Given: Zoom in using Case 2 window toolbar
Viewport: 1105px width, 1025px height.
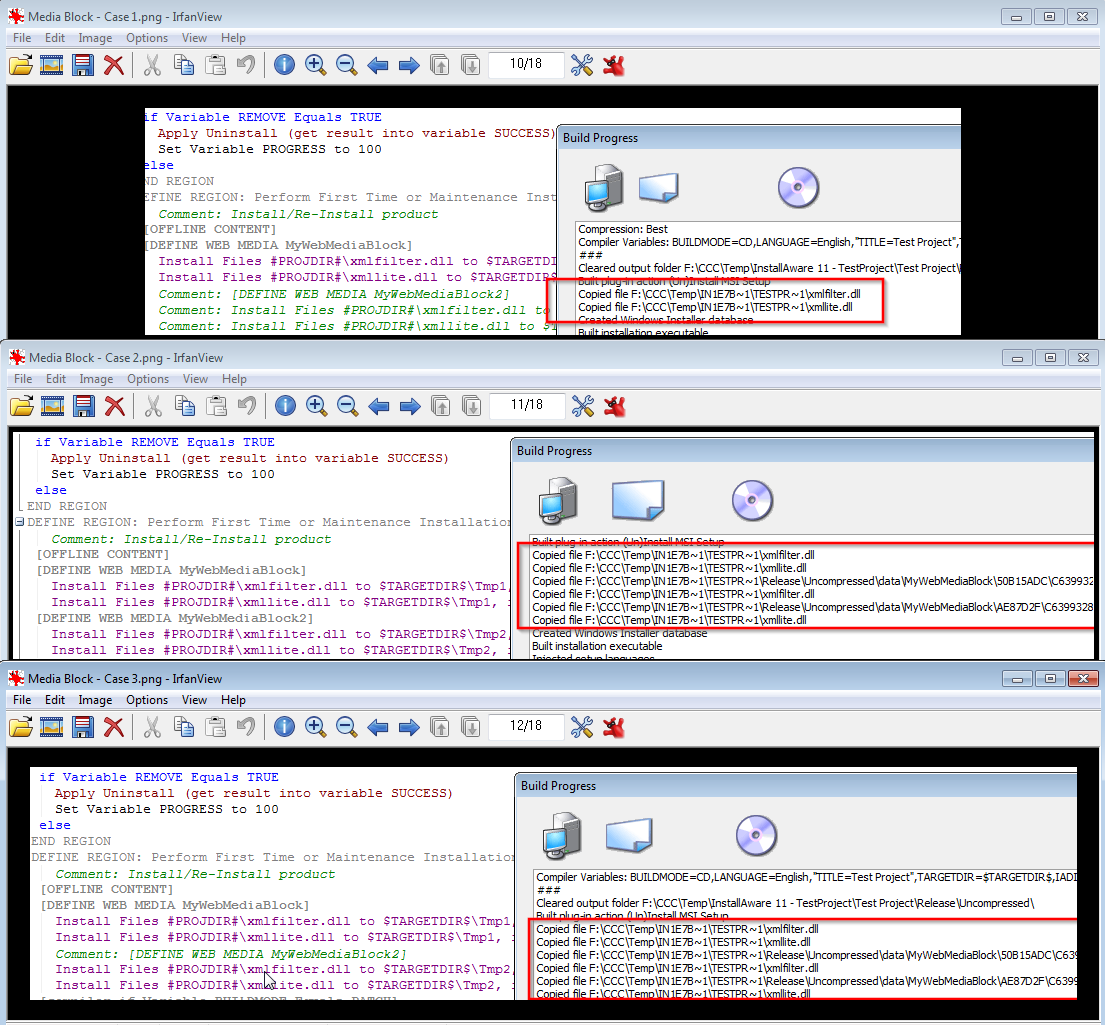Looking at the screenshot, I should 316,407.
